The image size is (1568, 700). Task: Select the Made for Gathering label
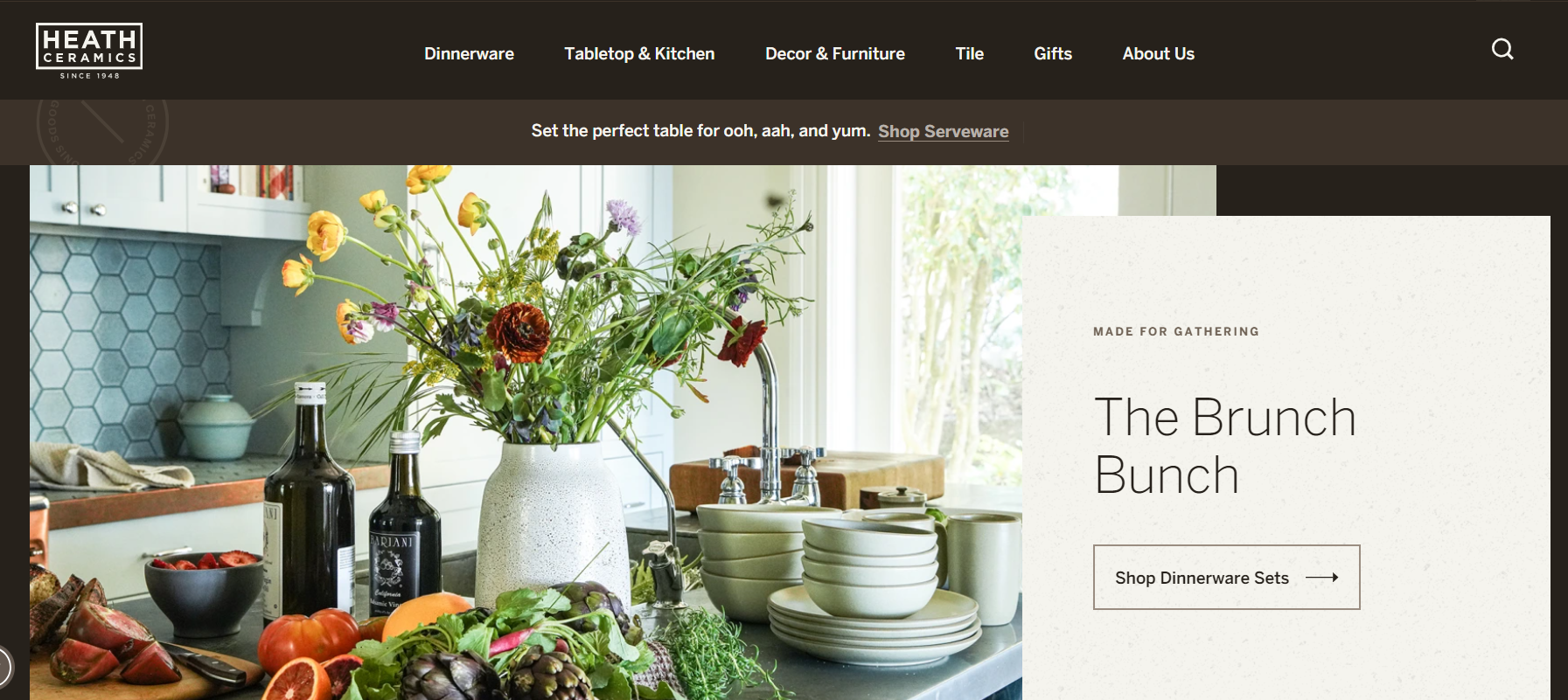pos(1176,331)
